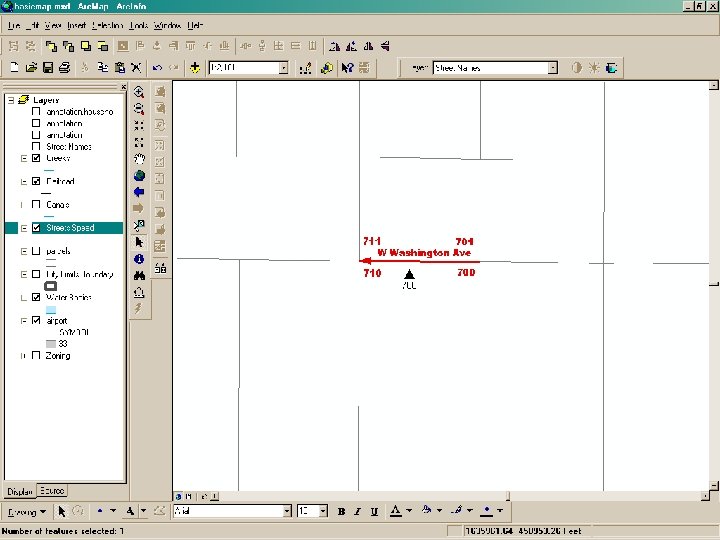Print the map with printer icon
The image size is (720, 540).
click(64, 68)
